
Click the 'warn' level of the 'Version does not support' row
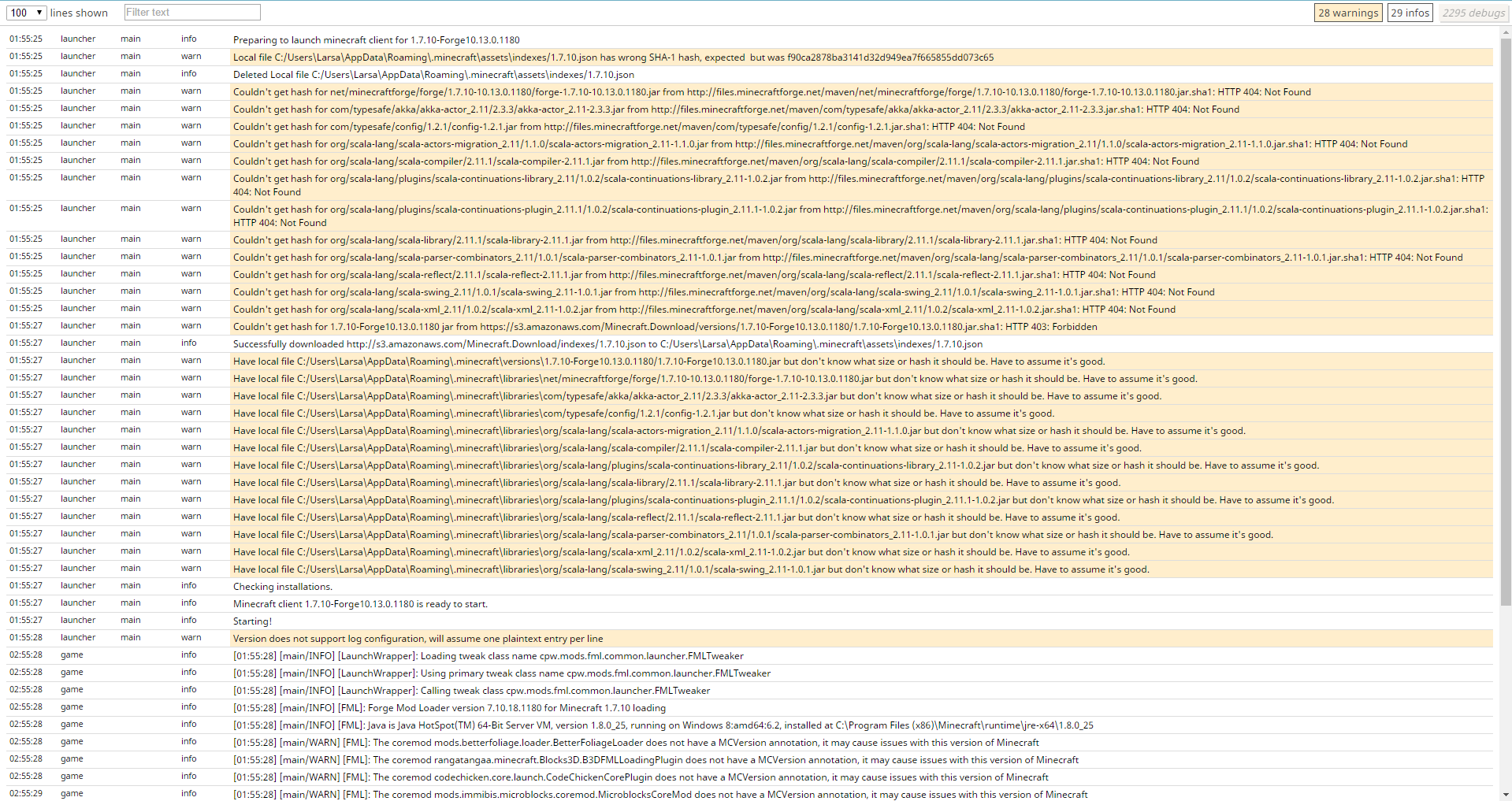click(191, 637)
